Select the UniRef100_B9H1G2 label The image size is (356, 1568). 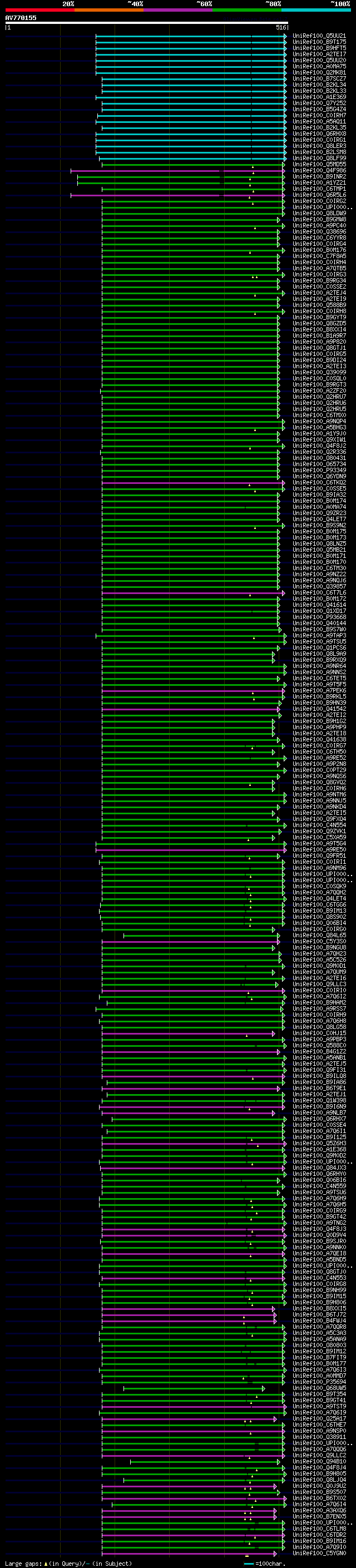[319, 721]
